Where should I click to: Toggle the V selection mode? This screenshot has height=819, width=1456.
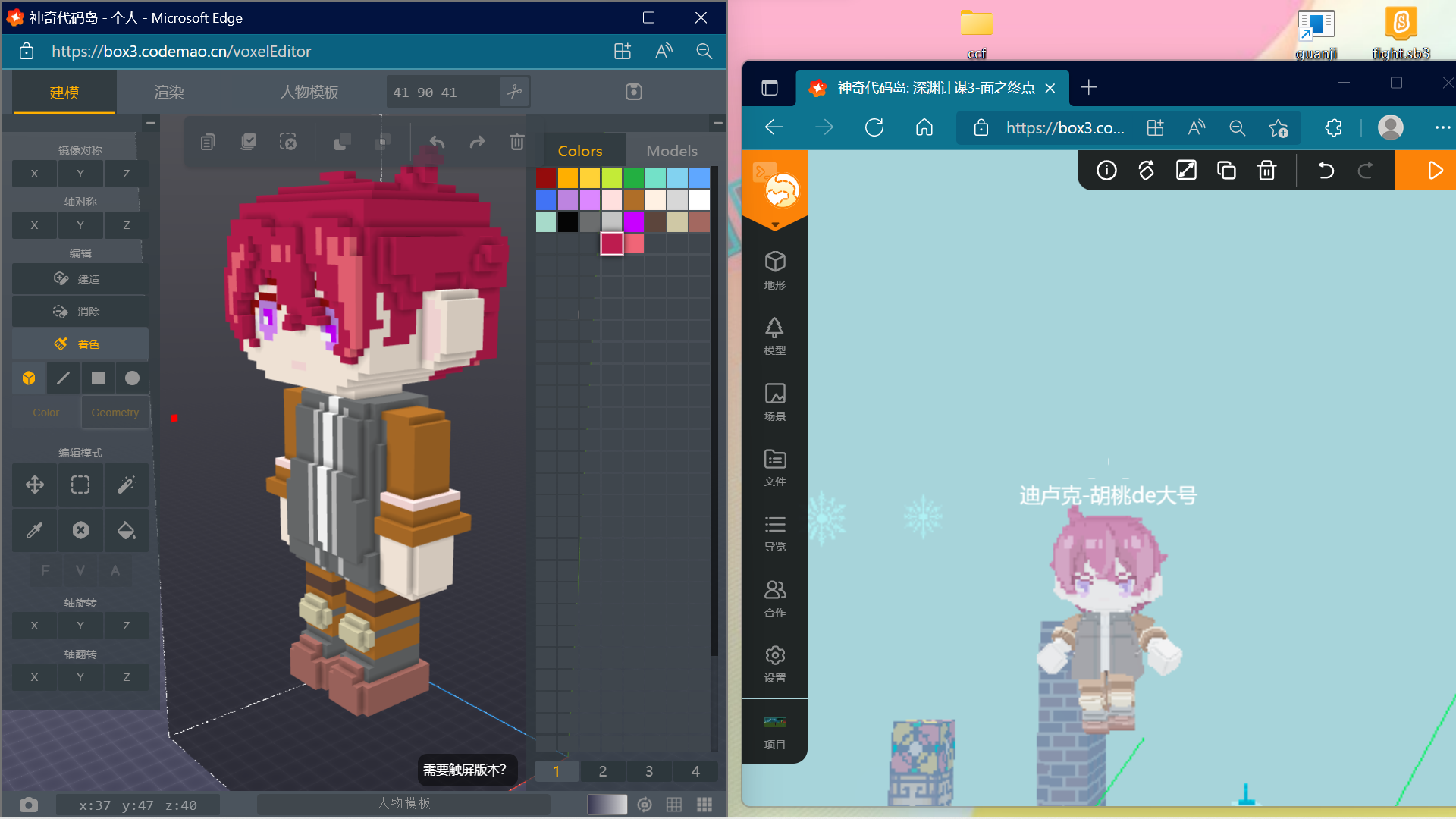coord(80,570)
